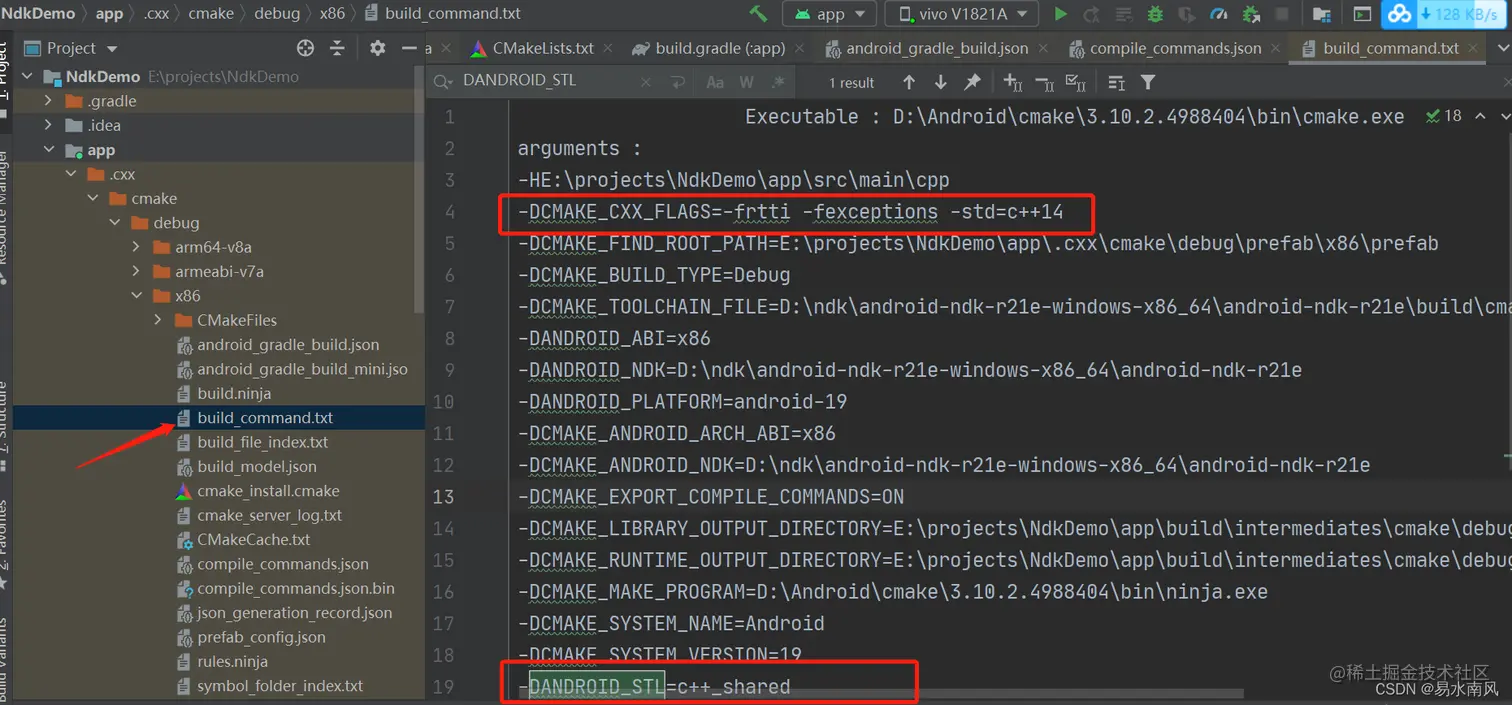Open Project Structure folder icon in toolbar
1512x705 pixels.
pyautogui.click(x=1322, y=14)
